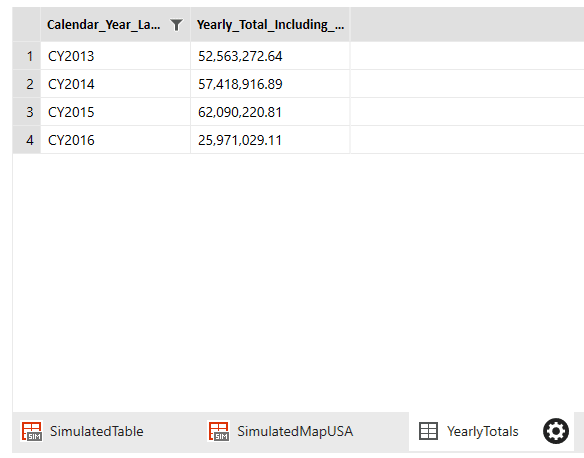Click the 62,090,220.81 value cell
The image size is (584, 458).
pos(270,112)
